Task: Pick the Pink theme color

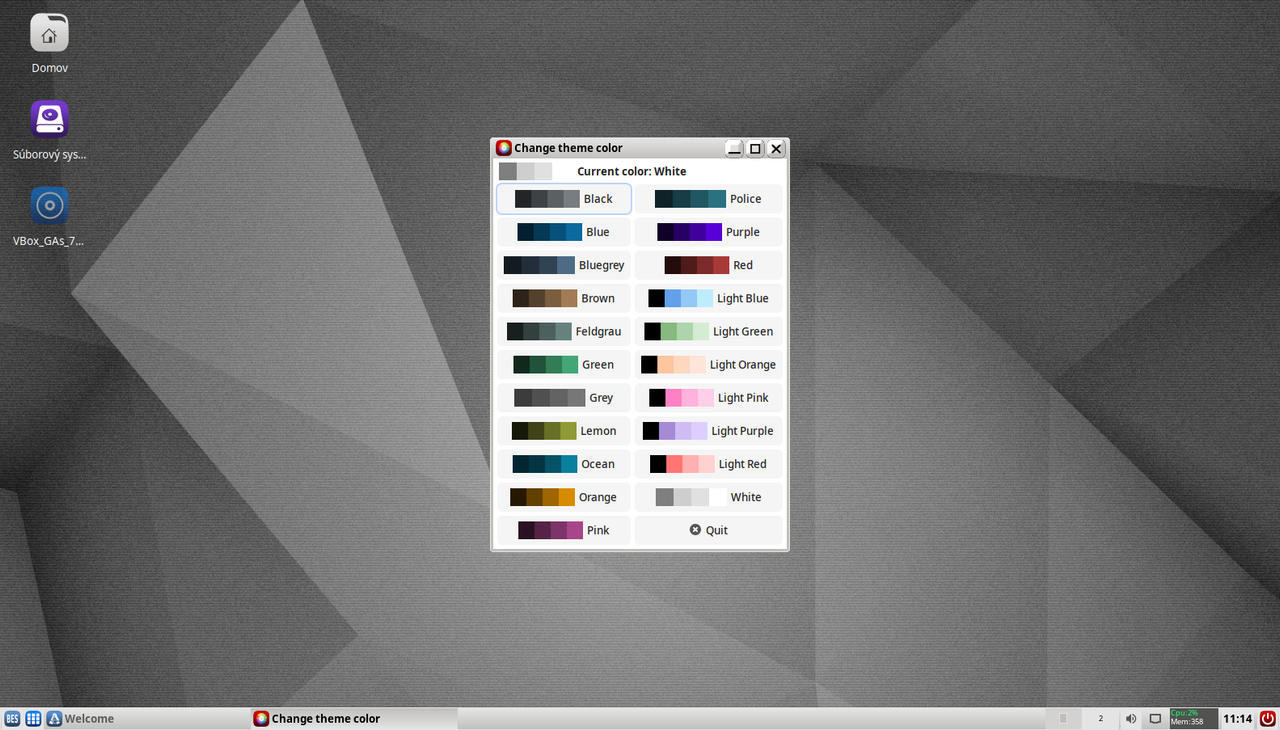Action: click(x=564, y=529)
